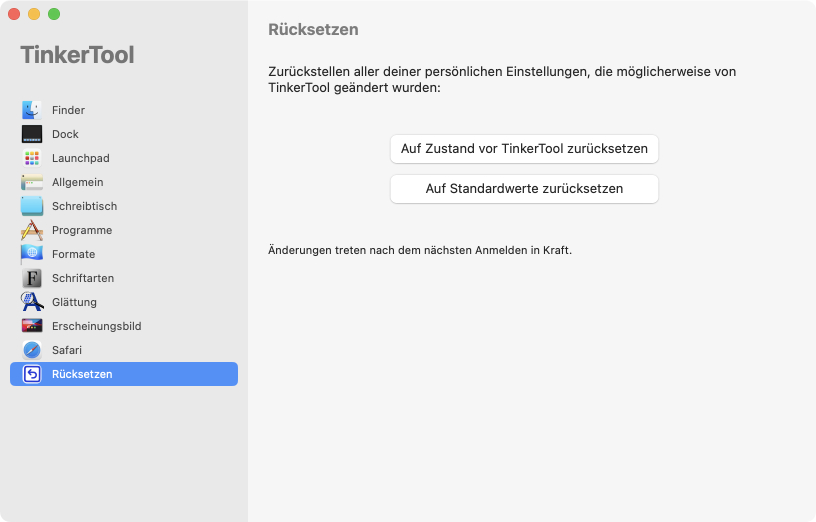Viewport: 816px width, 522px height.
Task: Click the green full-screen window button
Action: (x=54, y=14)
